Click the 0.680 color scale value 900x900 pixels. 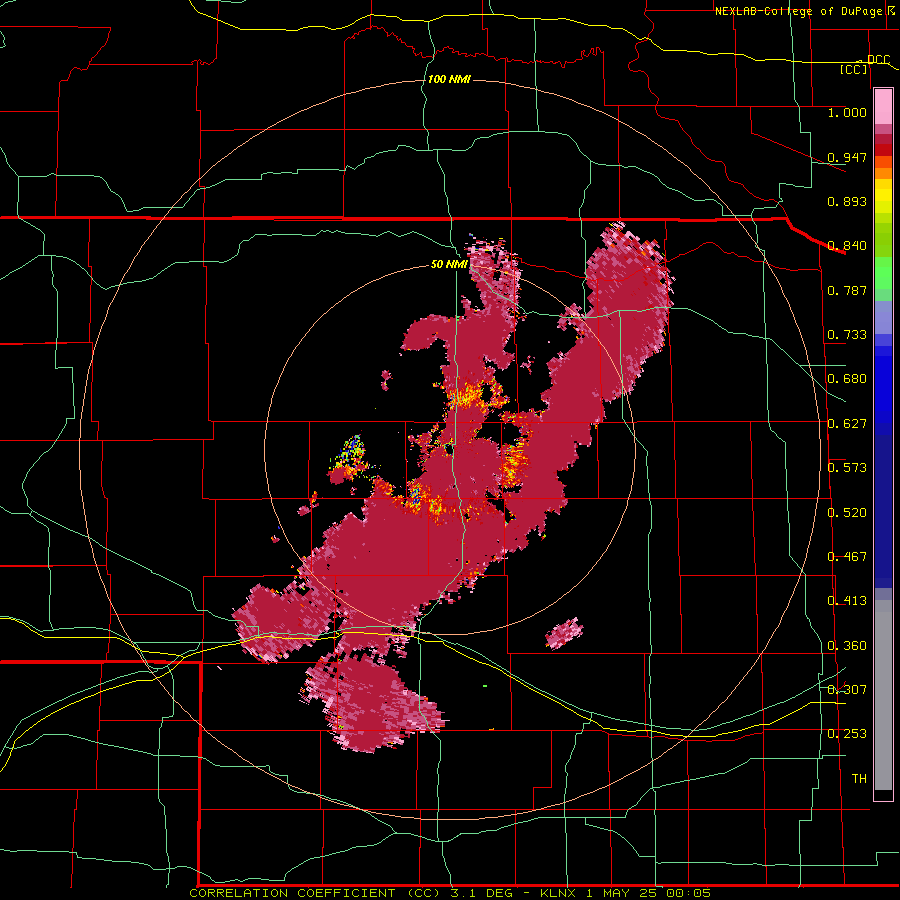847,379
